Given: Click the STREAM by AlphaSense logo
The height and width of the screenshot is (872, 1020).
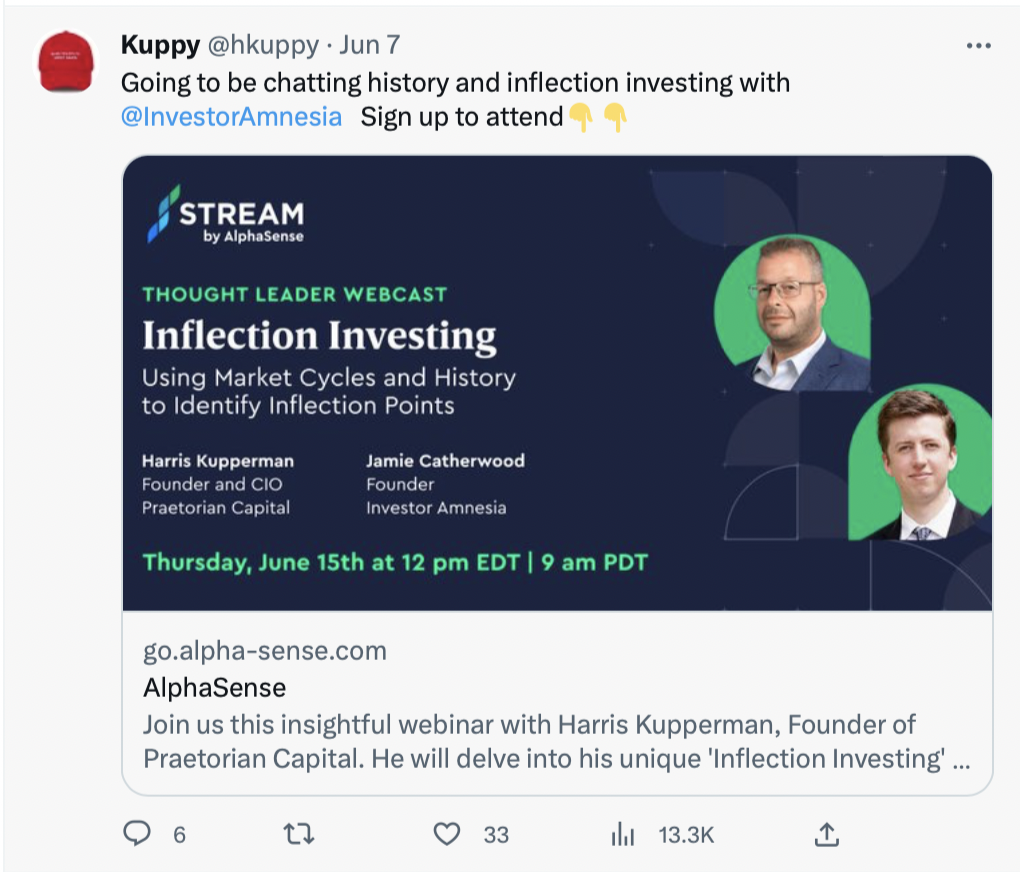Looking at the screenshot, I should [x=226, y=214].
